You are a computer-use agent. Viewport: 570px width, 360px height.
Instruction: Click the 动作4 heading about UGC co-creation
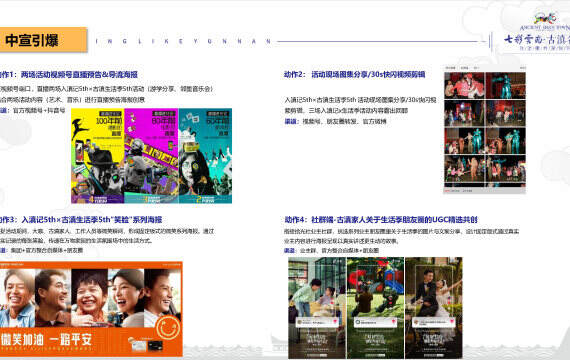(381, 220)
